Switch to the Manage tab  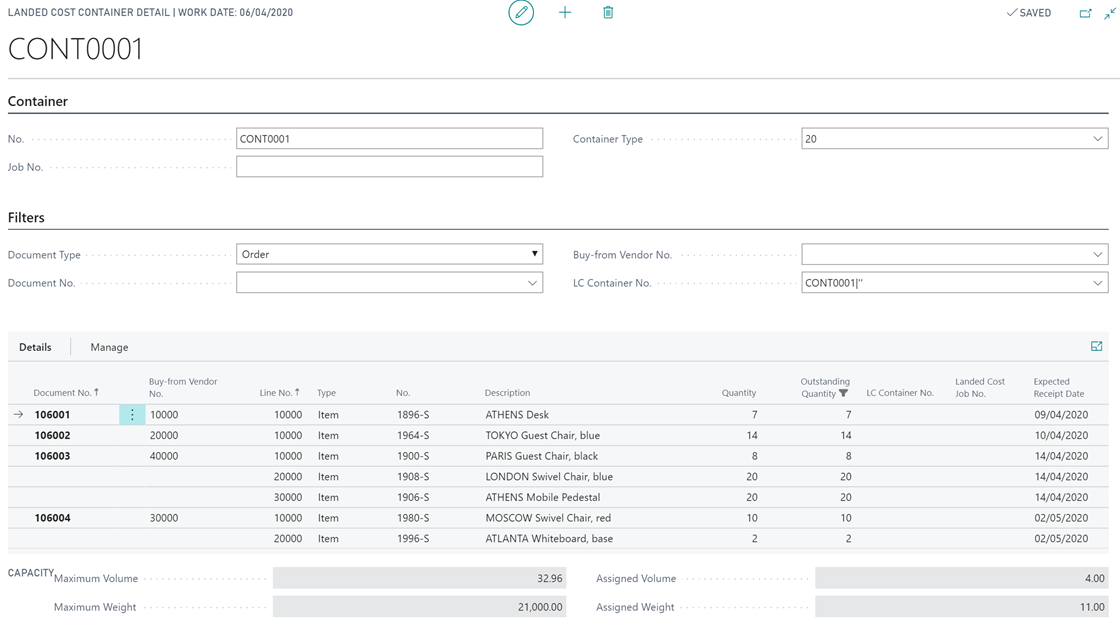point(109,347)
